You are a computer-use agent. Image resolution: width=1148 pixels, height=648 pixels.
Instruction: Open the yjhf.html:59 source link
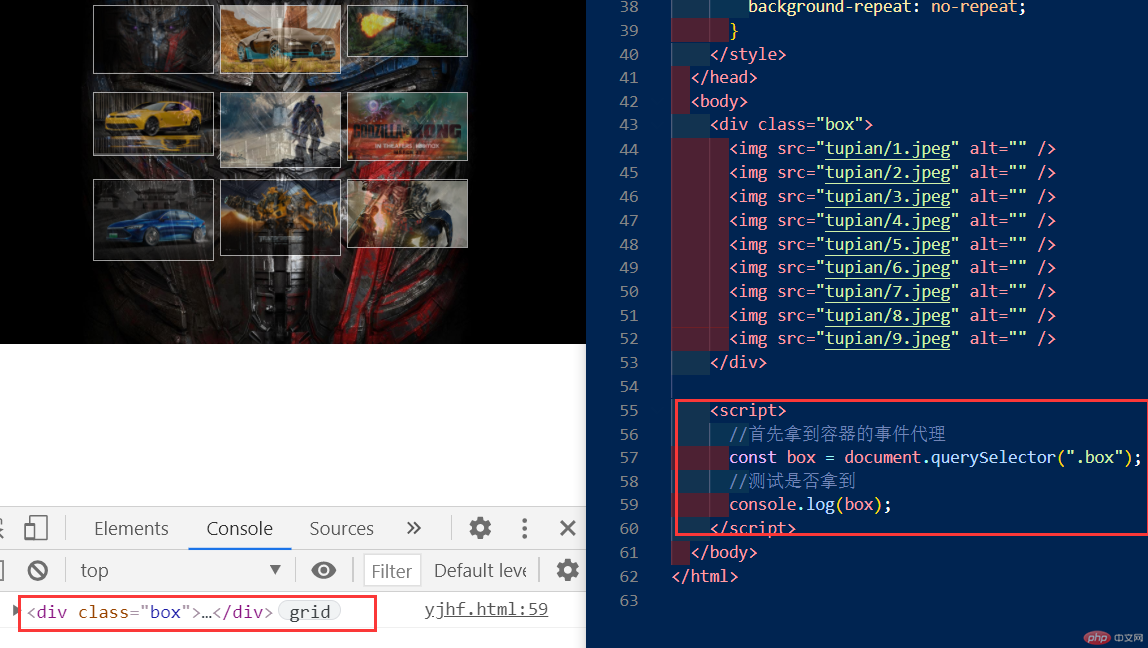pyautogui.click(x=486, y=609)
